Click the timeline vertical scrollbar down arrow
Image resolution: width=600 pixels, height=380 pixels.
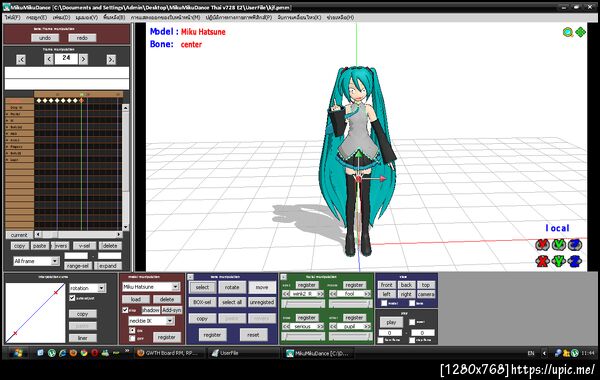coord(125,227)
